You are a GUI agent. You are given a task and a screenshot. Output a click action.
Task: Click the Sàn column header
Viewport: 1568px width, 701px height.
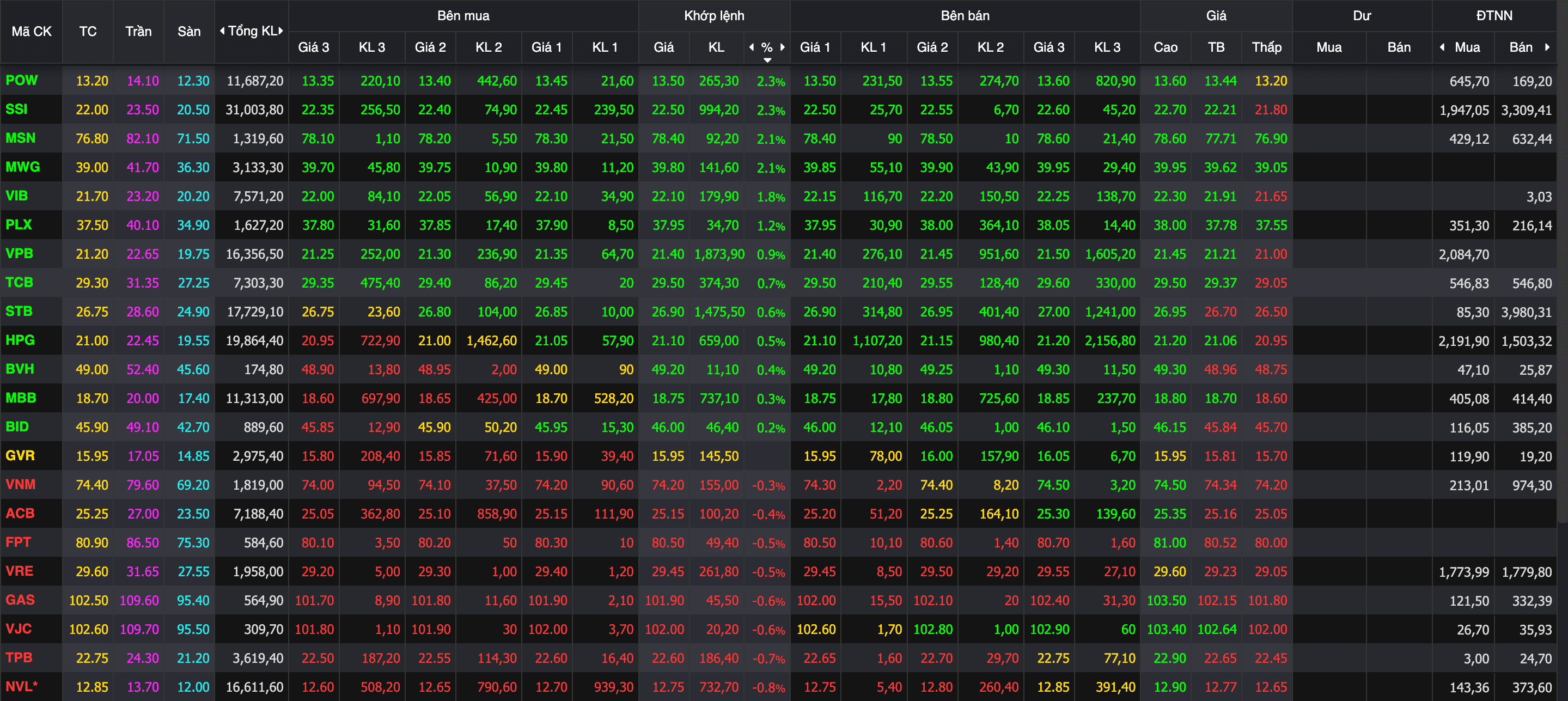188,31
